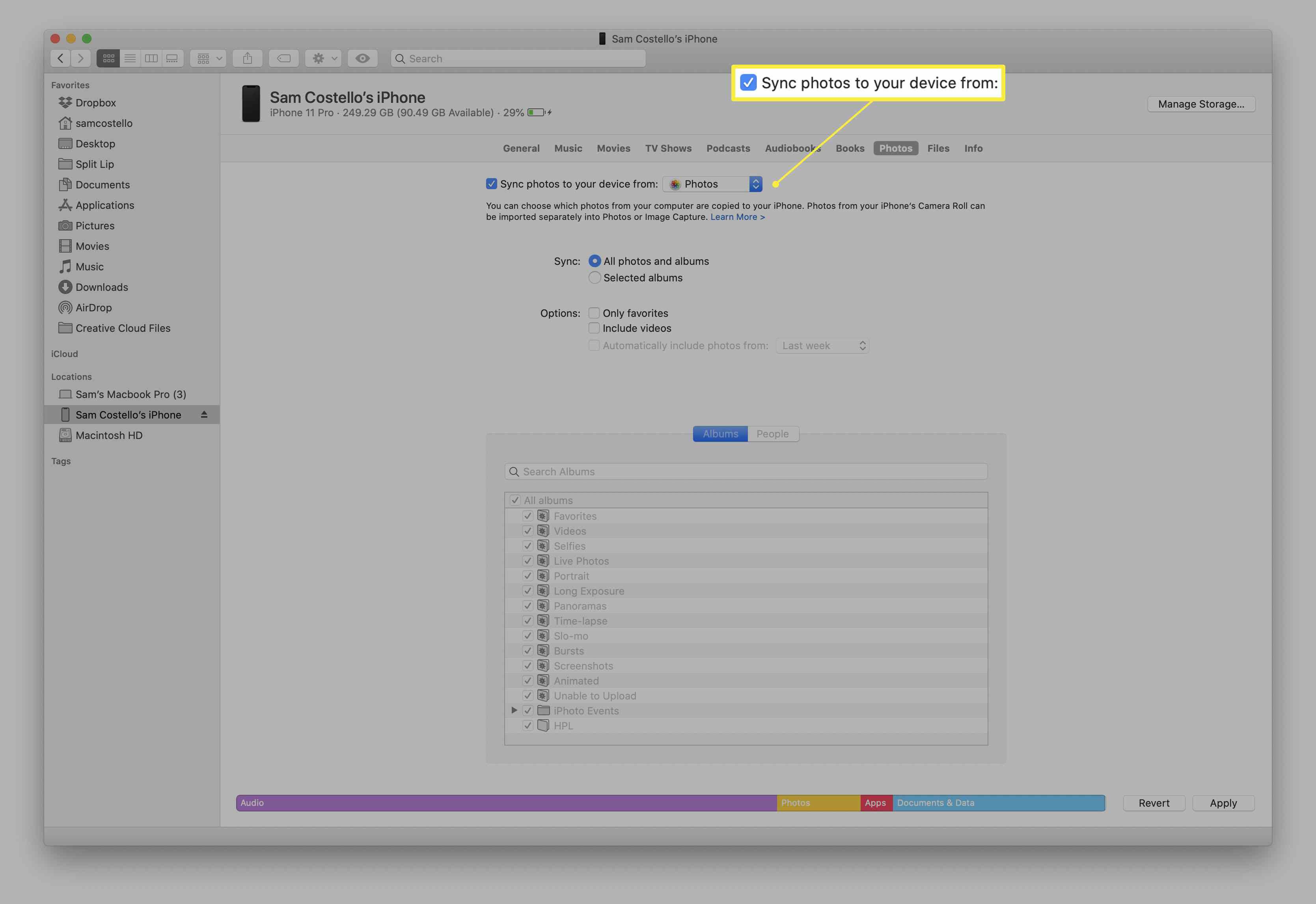Image resolution: width=1316 pixels, height=904 pixels.
Task: Switch to the Movies tab
Action: pyautogui.click(x=613, y=149)
